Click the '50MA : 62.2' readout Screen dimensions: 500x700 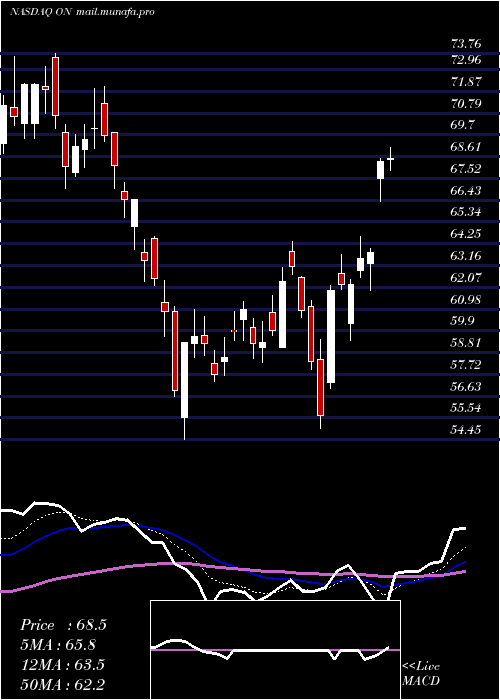click(62, 684)
